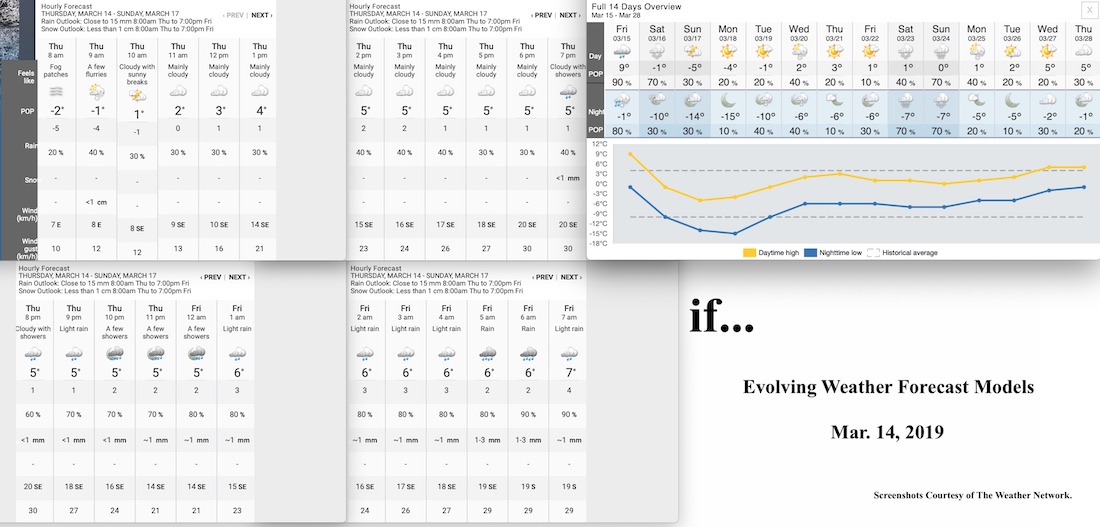Click the sunny breaks icon for Thu 10 am
Viewport: 1100px width, 527px height.
pos(138,95)
